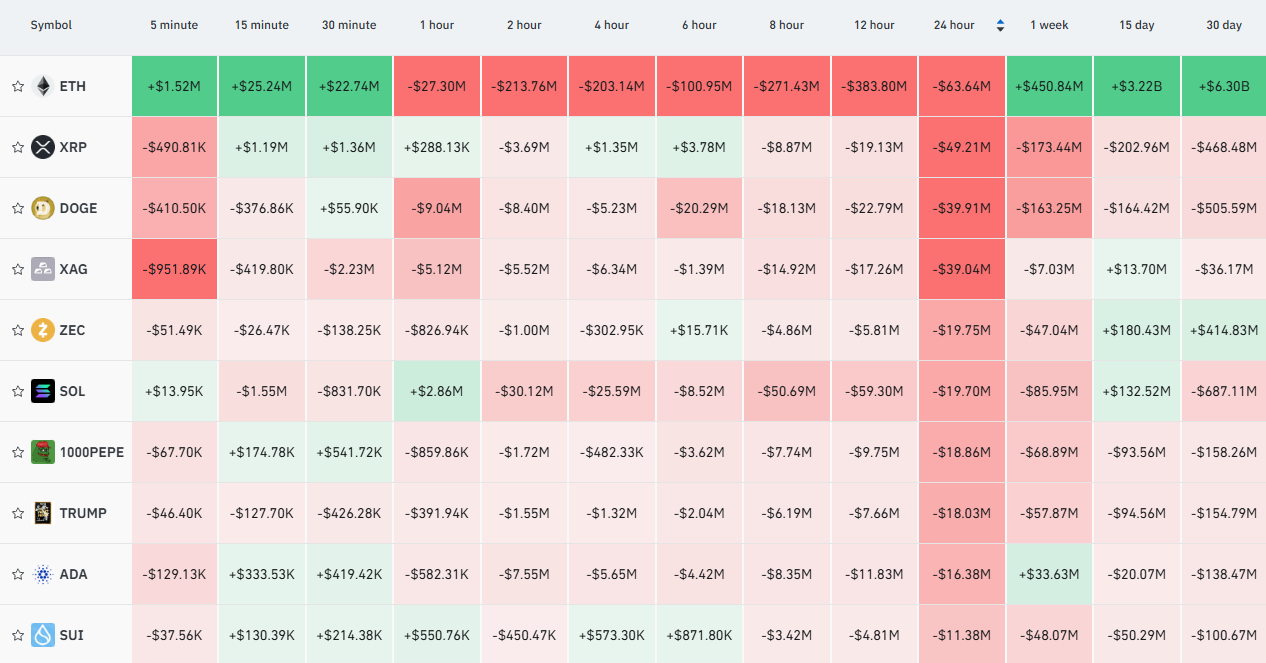Click the SOL coin logo icon
Screen dimensions: 1266x663
(x=42, y=392)
